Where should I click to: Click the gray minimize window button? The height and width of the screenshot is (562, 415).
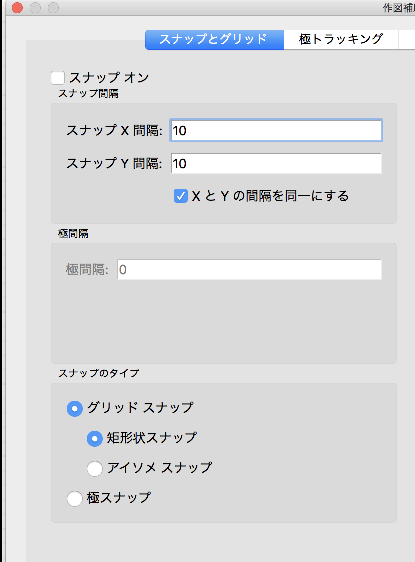(x=35, y=8)
